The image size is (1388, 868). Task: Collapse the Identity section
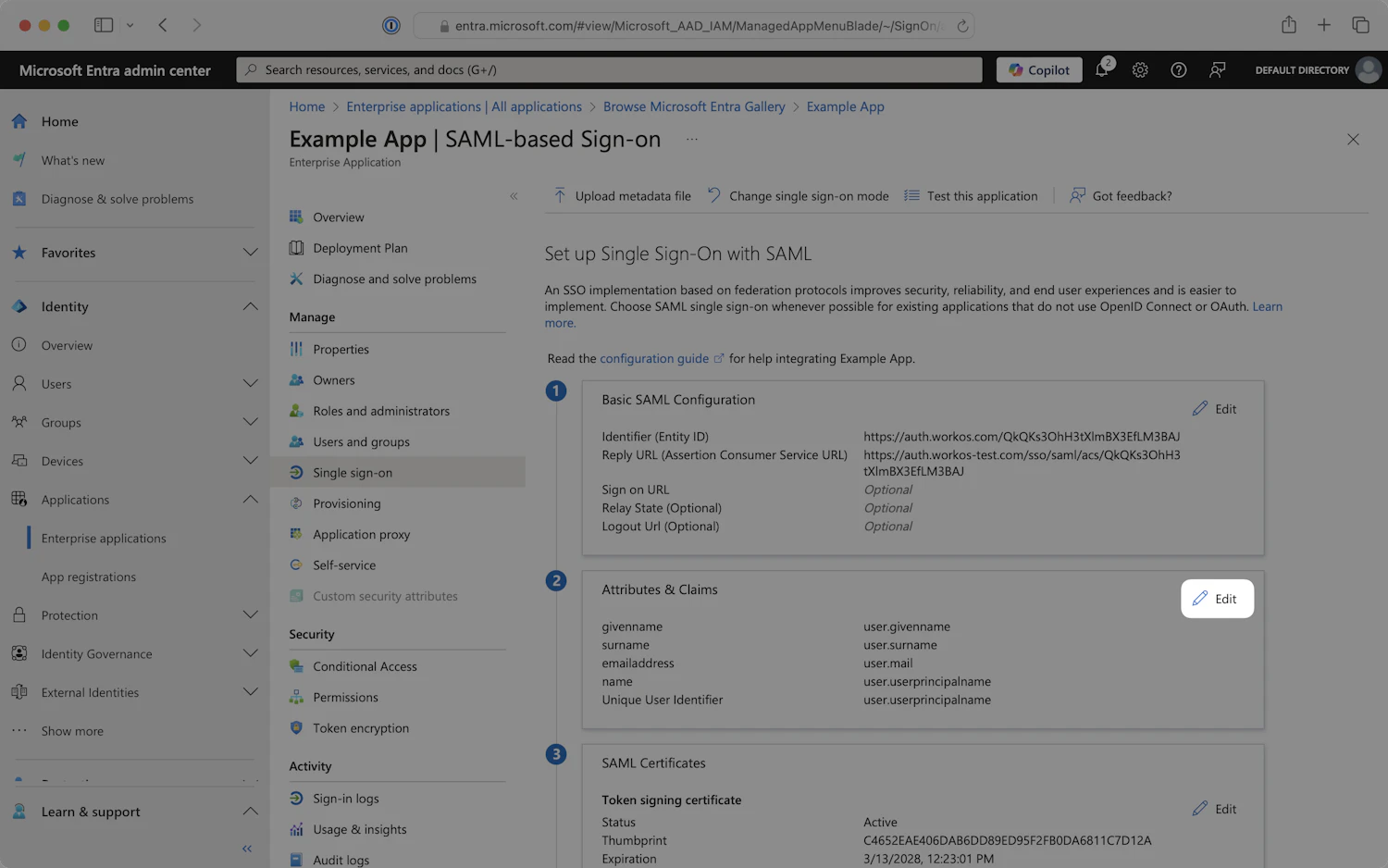click(x=250, y=306)
